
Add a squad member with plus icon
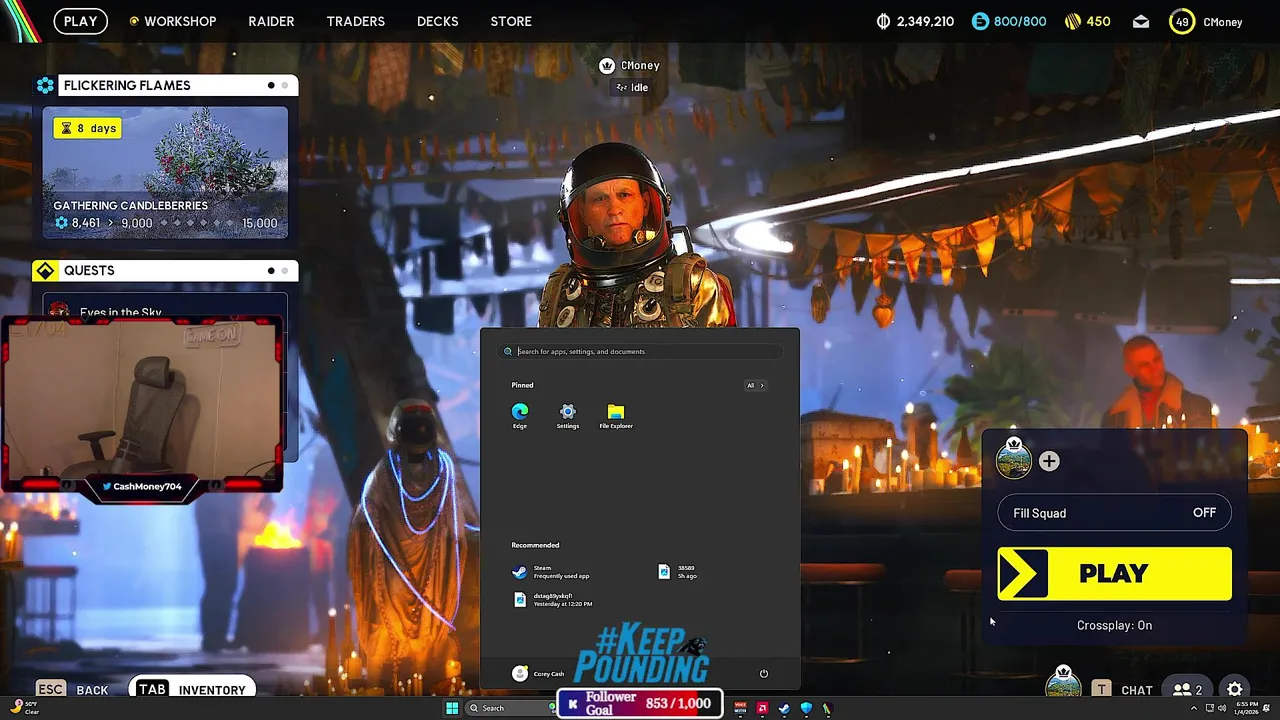1048,461
